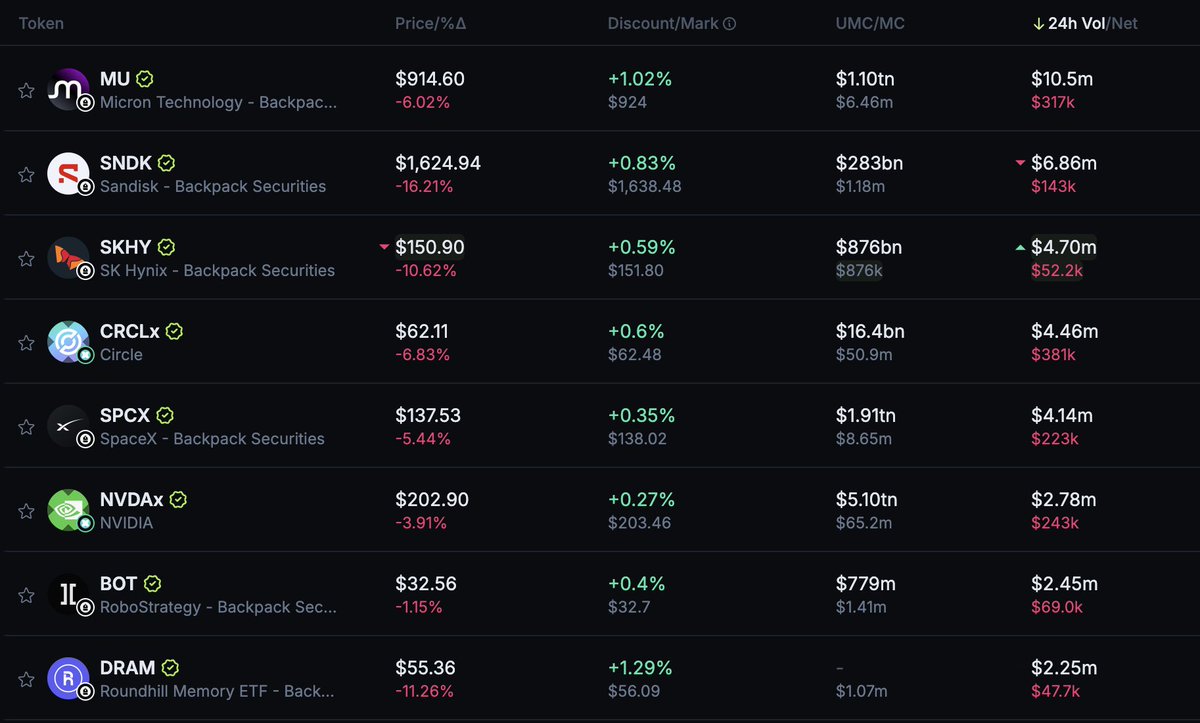Screen dimensions: 1200x723
Task: Click the RoboStrategy BOT logo
Action: 69,594
